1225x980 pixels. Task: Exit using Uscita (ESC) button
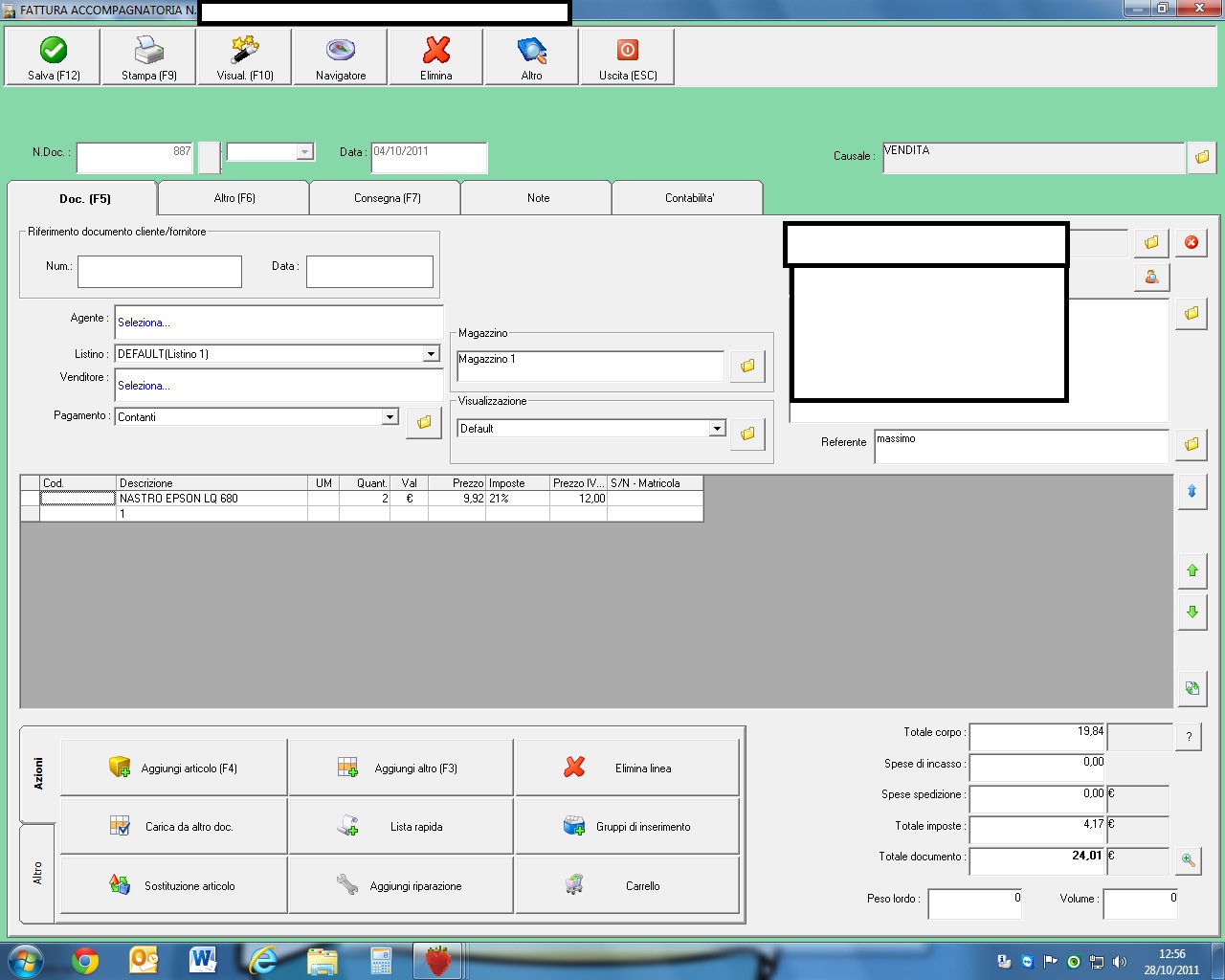click(x=628, y=57)
